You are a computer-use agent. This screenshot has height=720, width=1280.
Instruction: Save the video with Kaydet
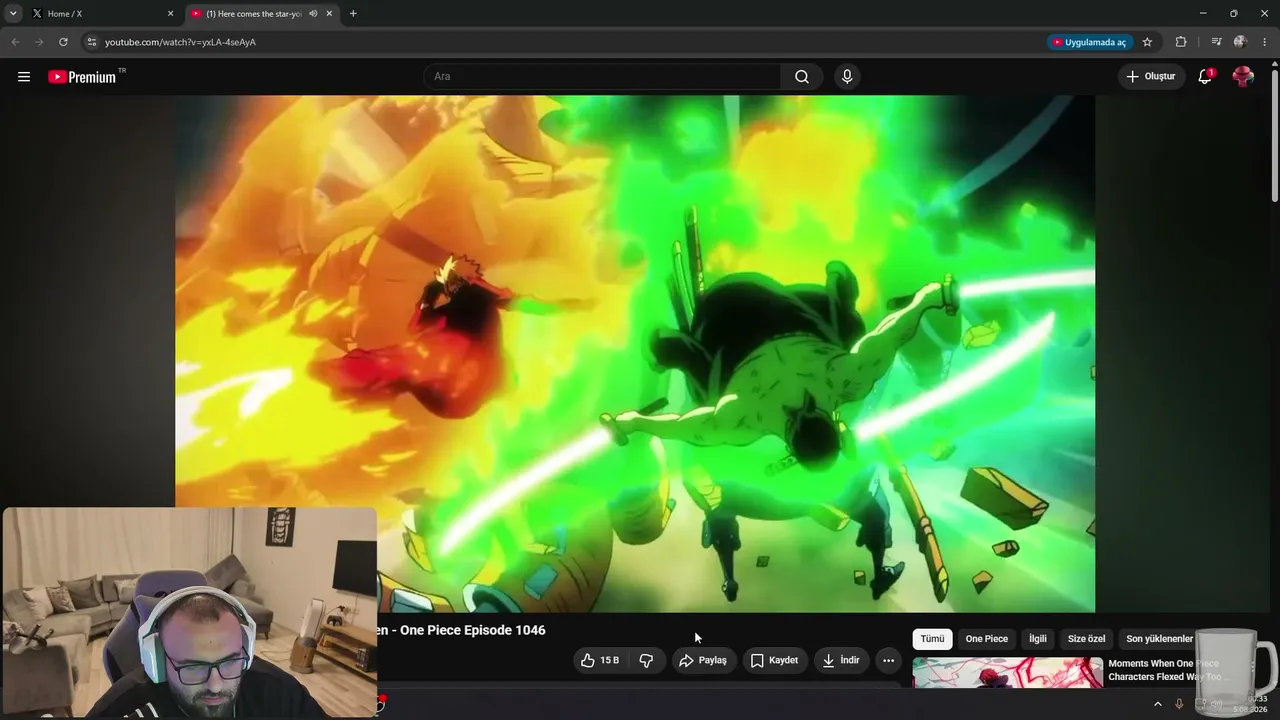tap(775, 660)
